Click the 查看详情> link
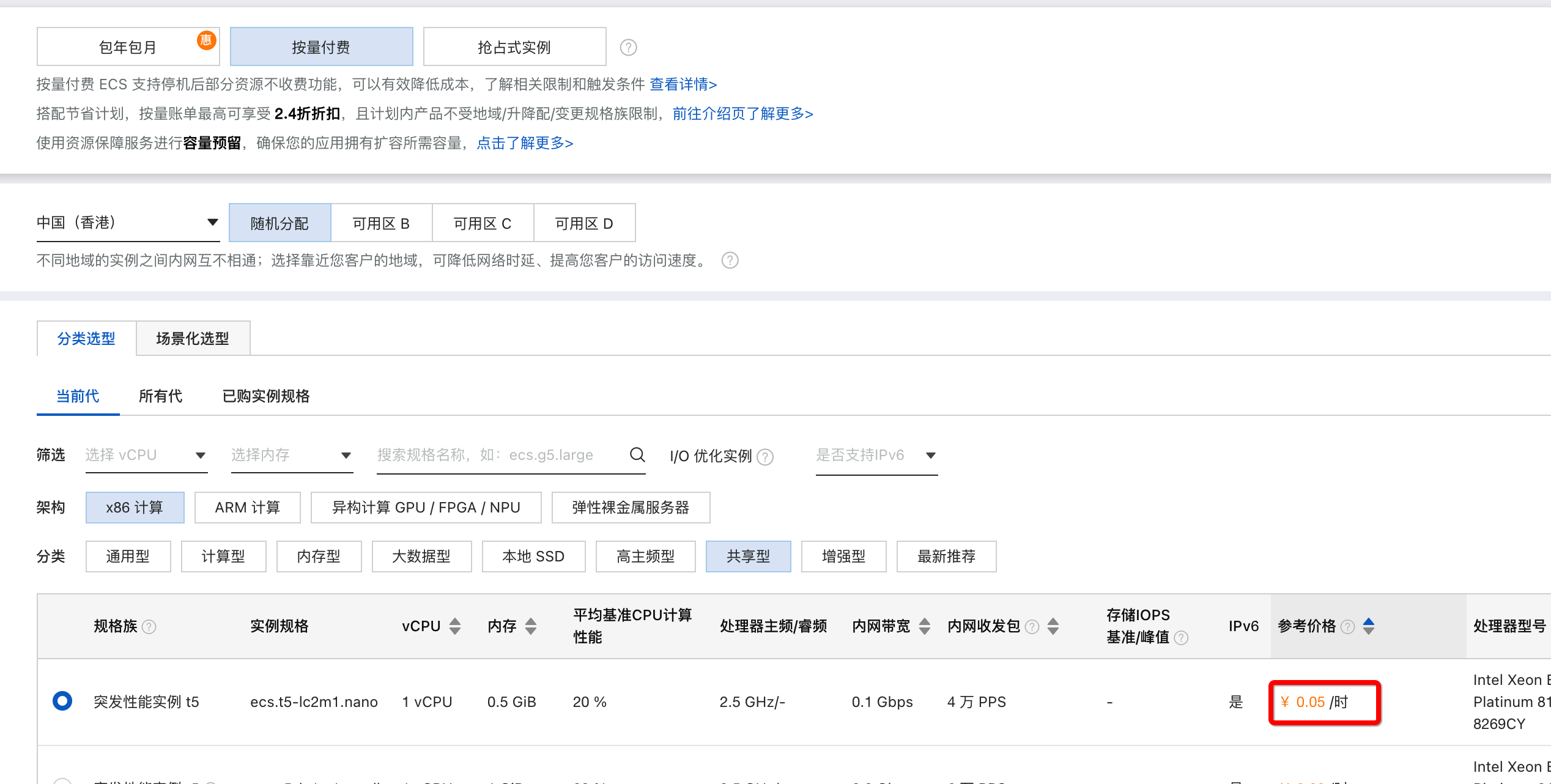The width and height of the screenshot is (1551, 784). pos(683,84)
